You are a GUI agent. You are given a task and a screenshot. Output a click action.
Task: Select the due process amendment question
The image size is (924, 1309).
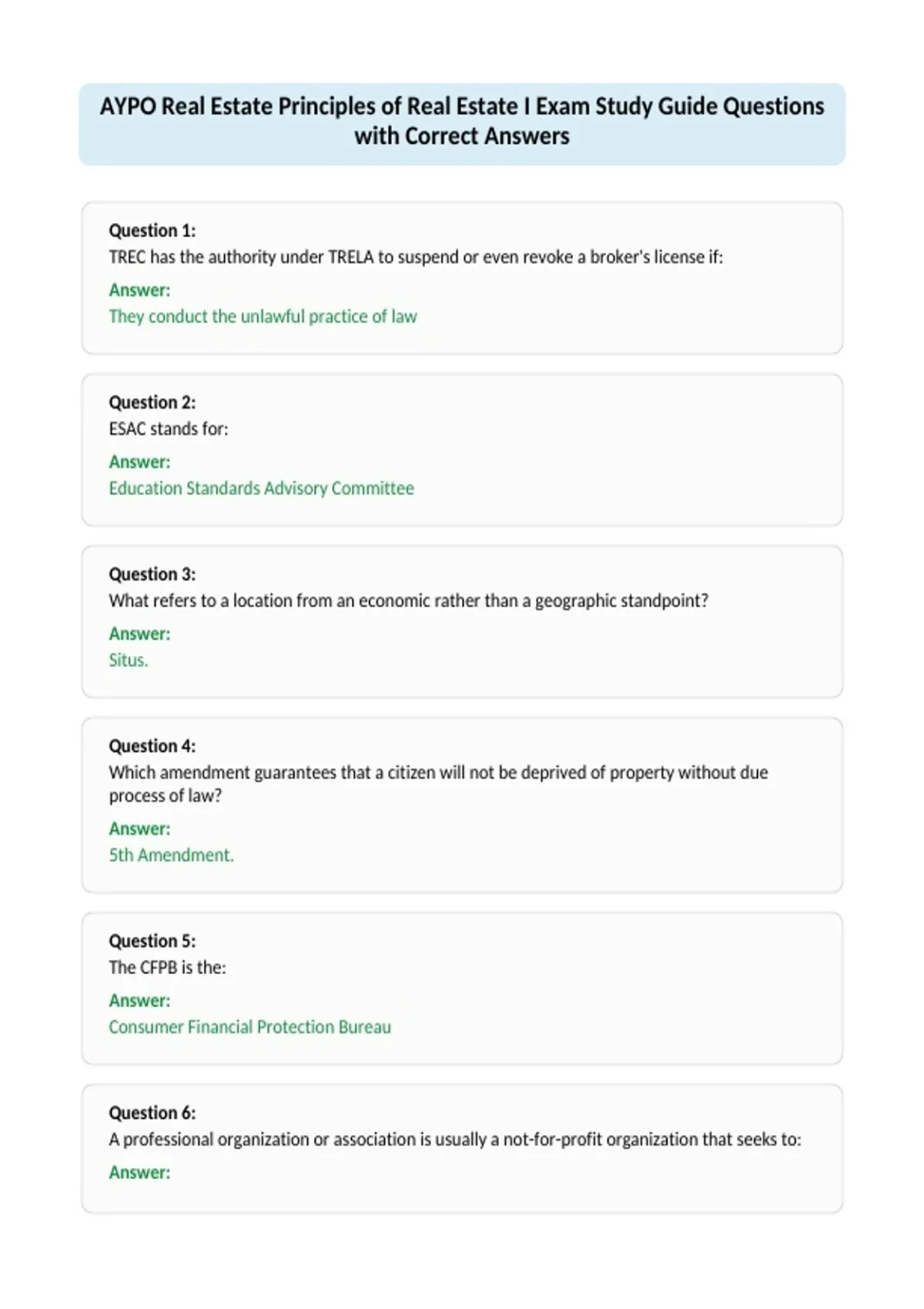click(438, 784)
